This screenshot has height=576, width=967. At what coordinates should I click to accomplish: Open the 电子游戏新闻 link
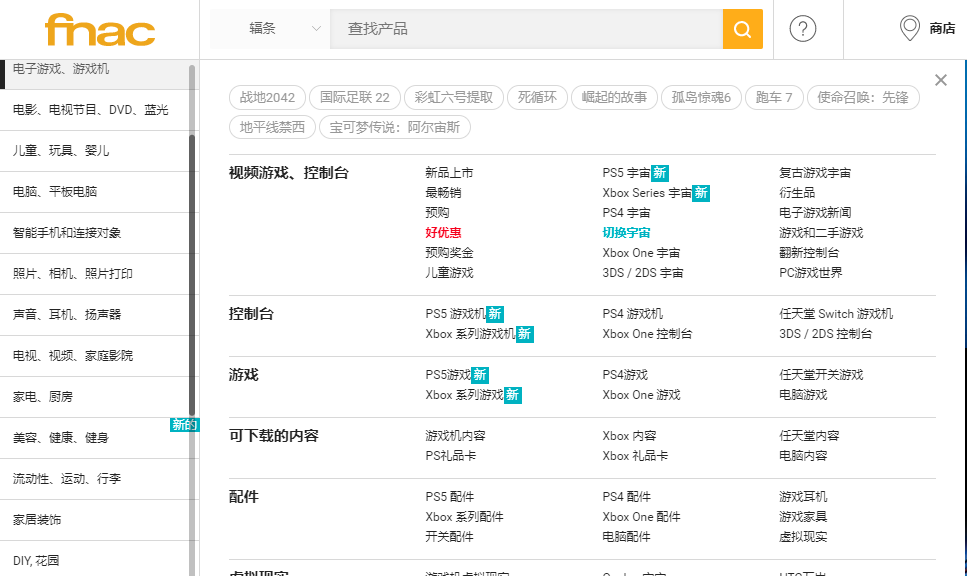pyautogui.click(x=815, y=213)
